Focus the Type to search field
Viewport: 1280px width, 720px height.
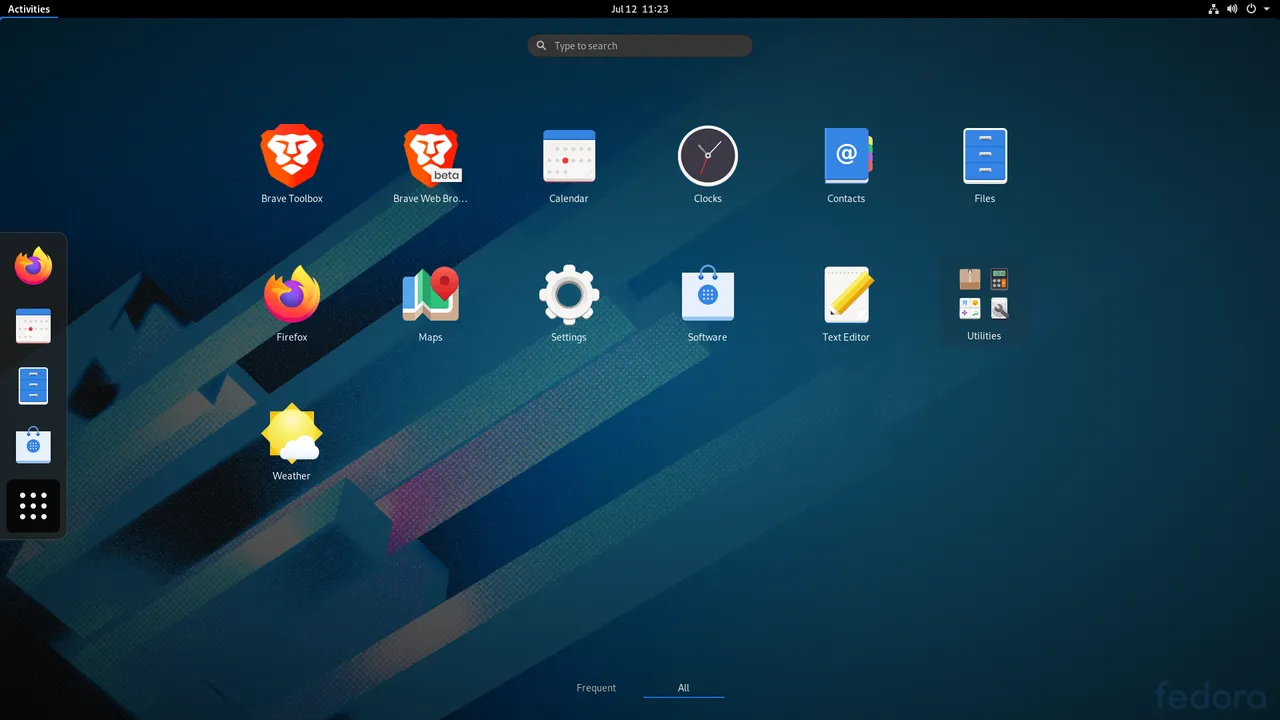[x=640, y=46]
